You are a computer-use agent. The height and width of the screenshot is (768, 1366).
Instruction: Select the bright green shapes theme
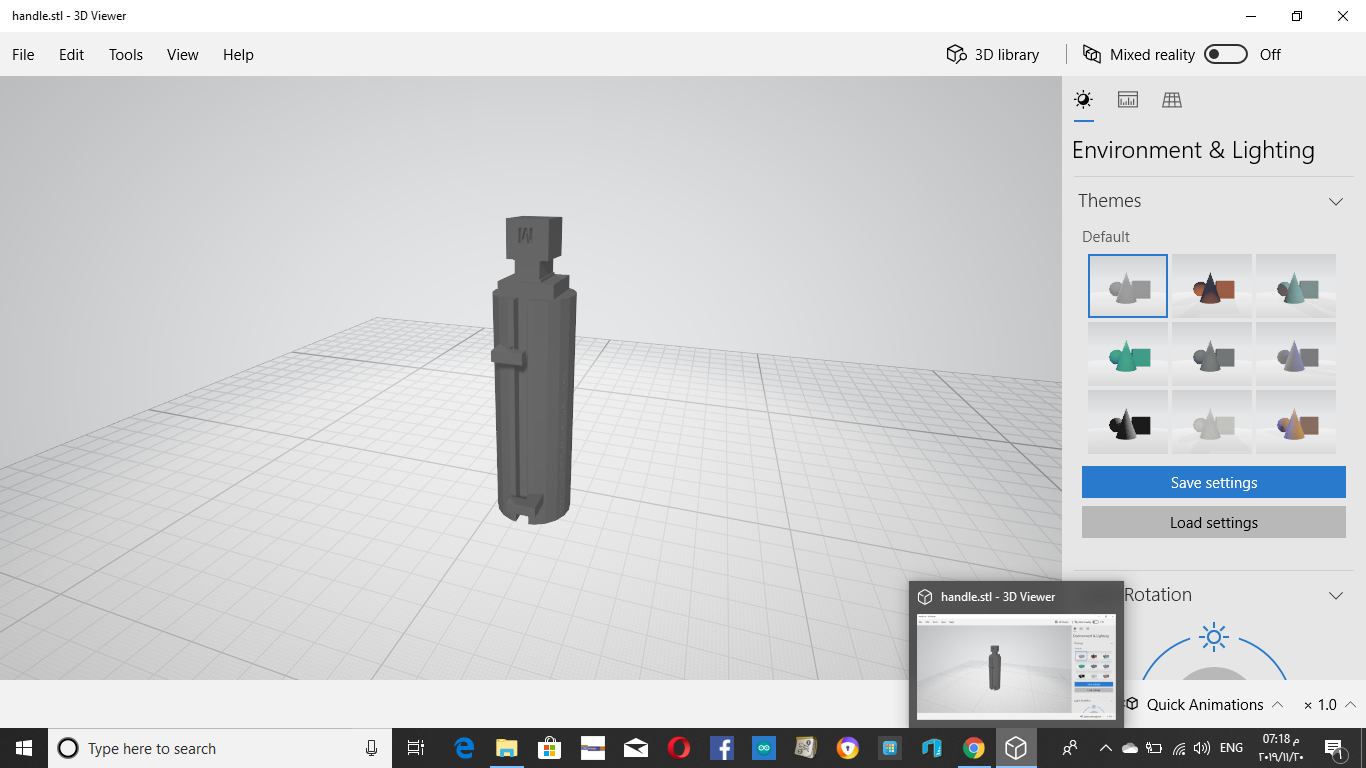coord(1128,354)
